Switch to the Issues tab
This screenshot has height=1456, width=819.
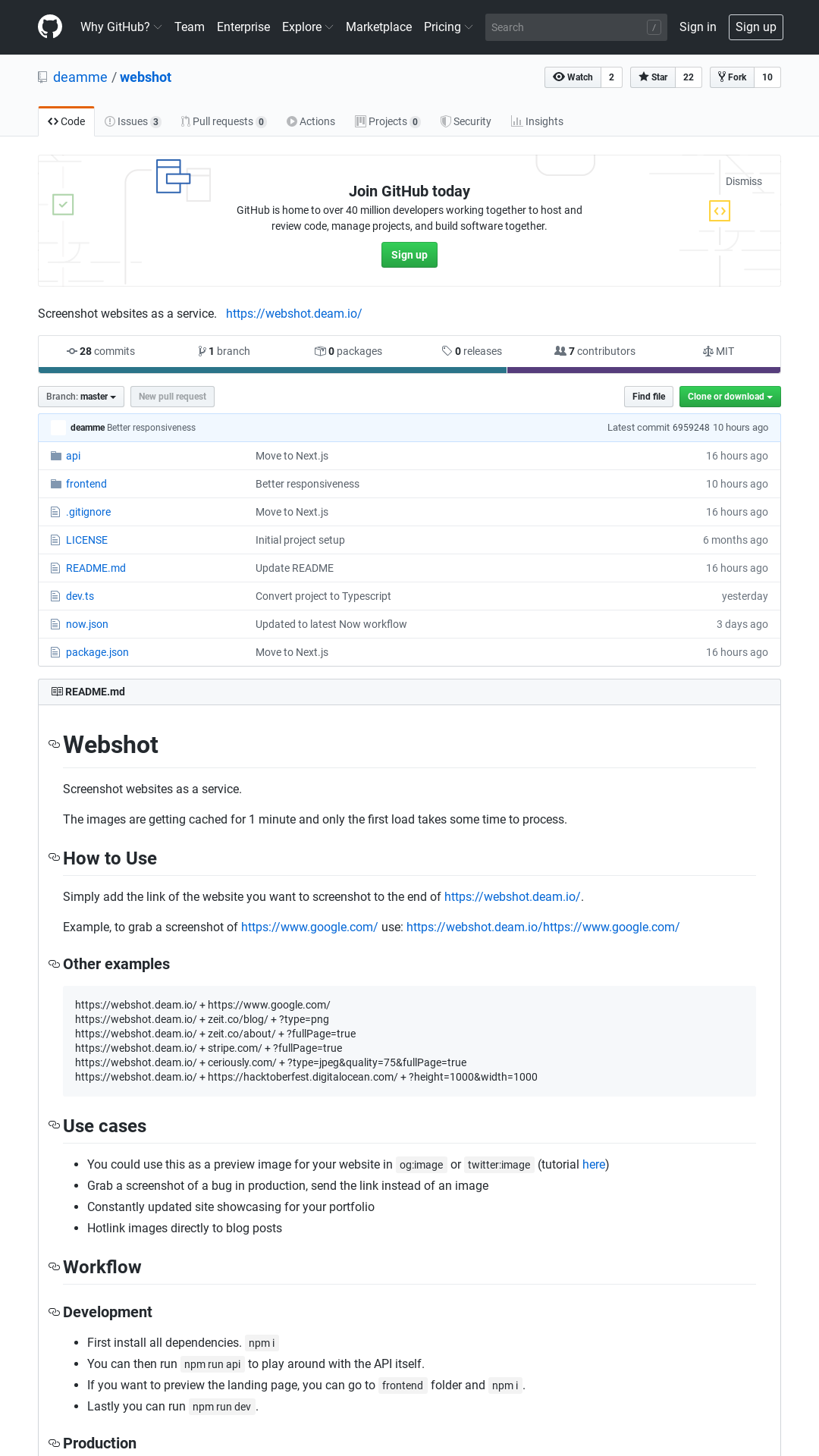coord(133,121)
